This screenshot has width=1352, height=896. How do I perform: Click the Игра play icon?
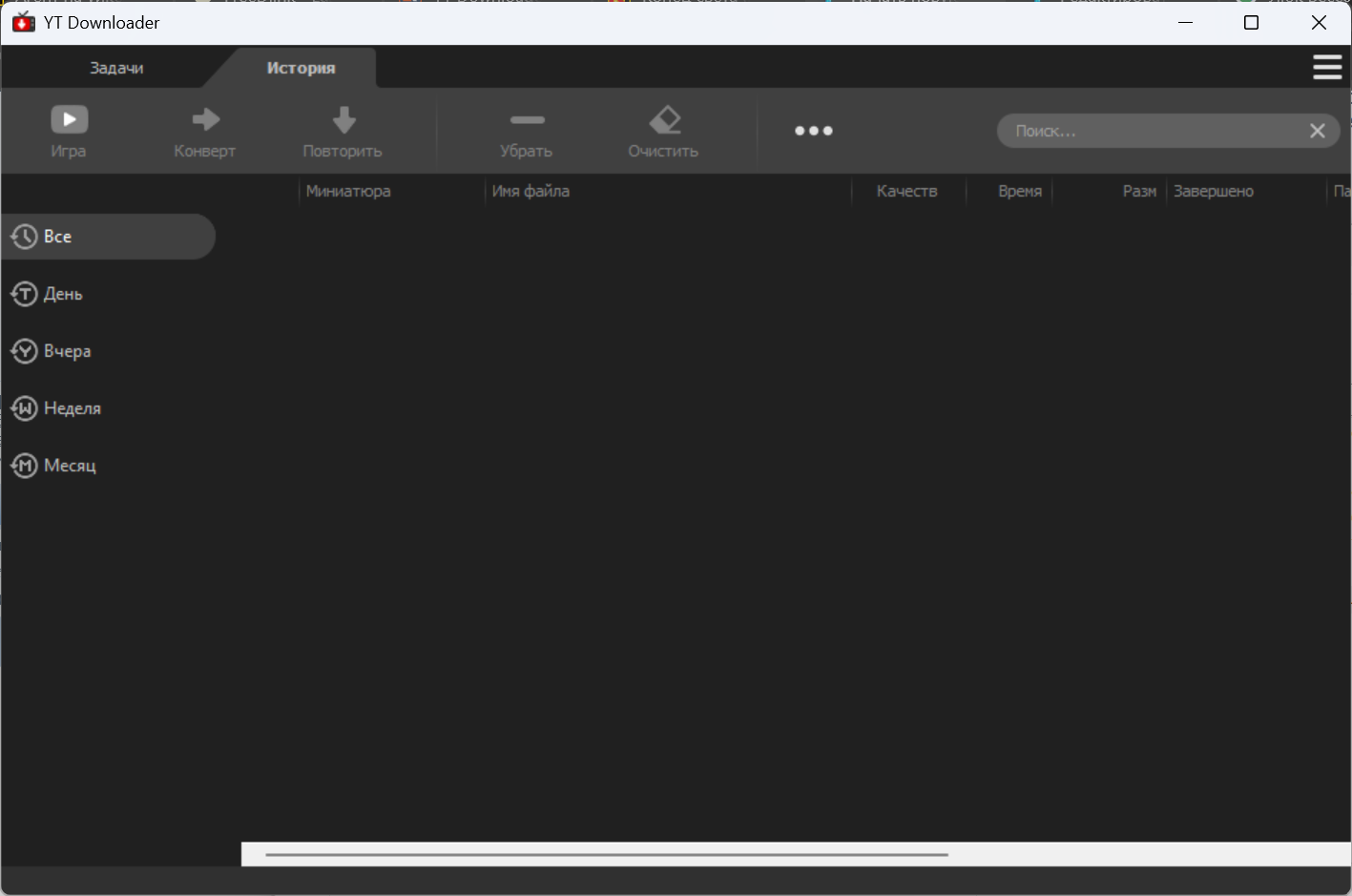tap(69, 119)
